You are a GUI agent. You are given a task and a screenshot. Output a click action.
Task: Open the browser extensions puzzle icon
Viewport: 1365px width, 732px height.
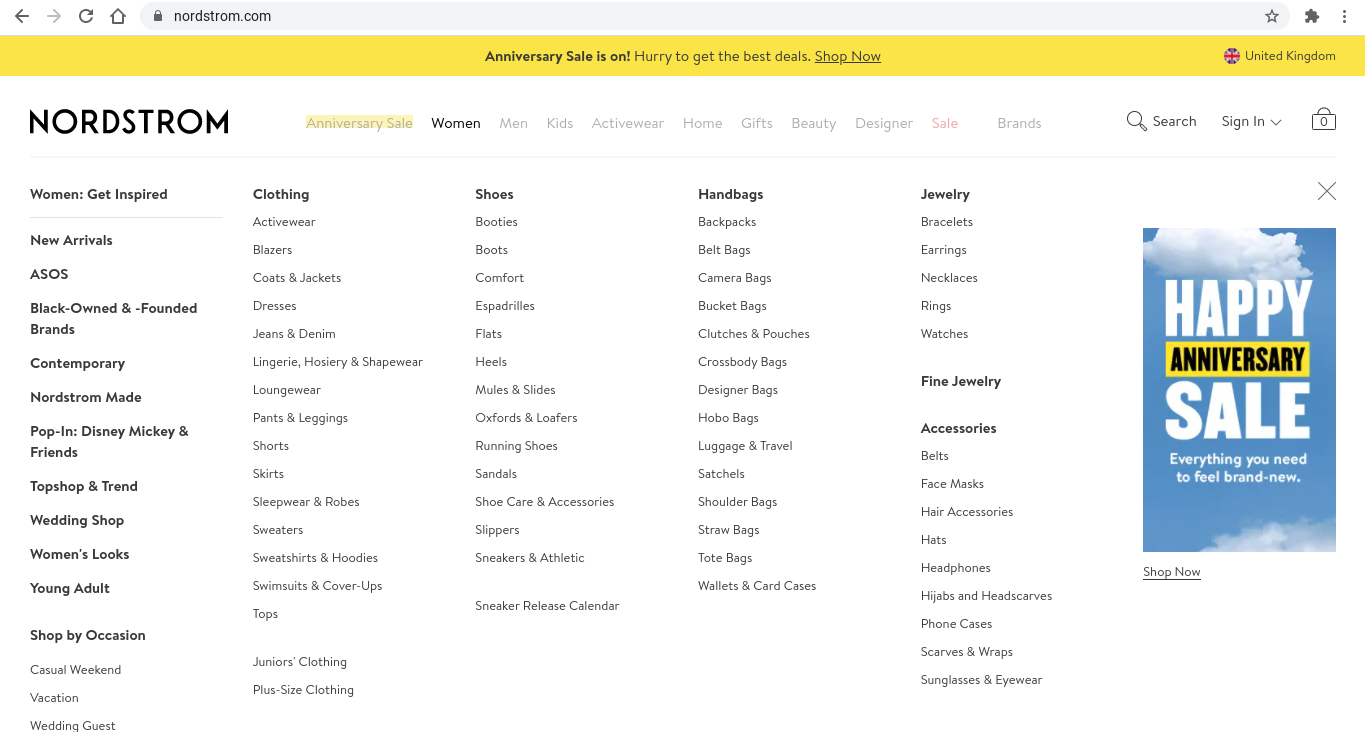point(1312,16)
